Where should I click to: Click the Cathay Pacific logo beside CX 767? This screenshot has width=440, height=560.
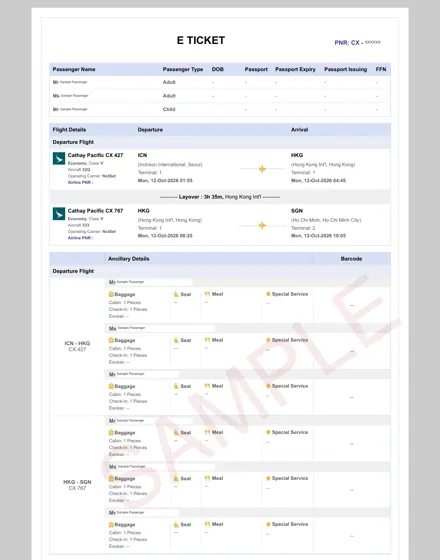coord(59,214)
